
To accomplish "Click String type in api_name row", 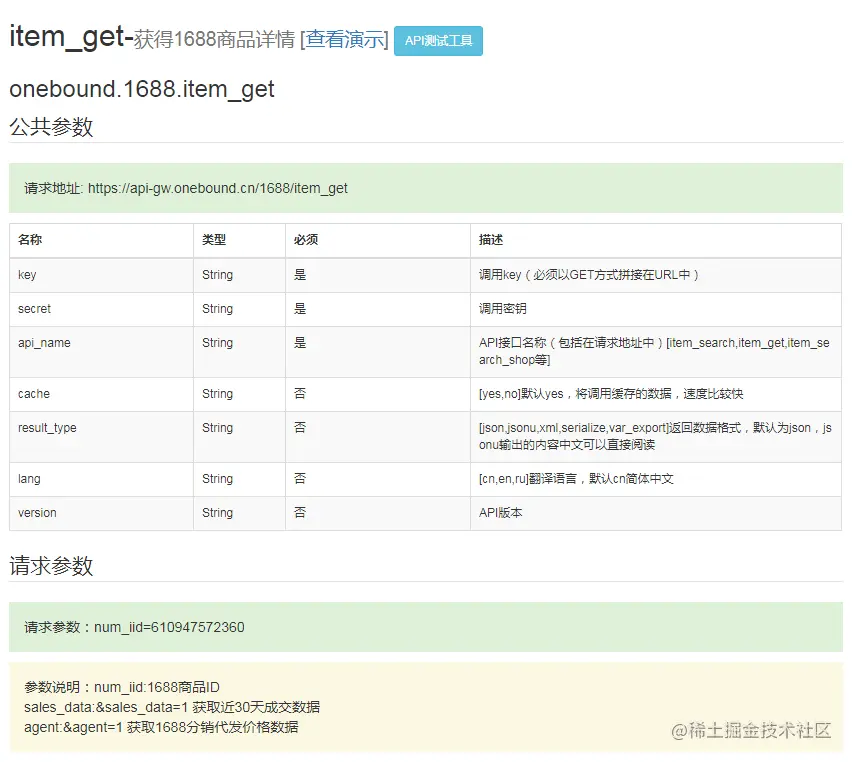I will point(218,343).
